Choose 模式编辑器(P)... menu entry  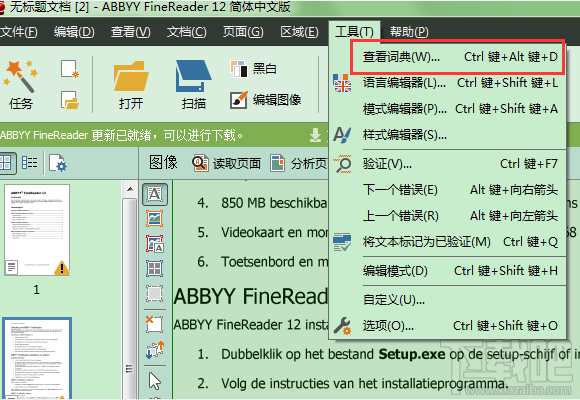point(448,109)
